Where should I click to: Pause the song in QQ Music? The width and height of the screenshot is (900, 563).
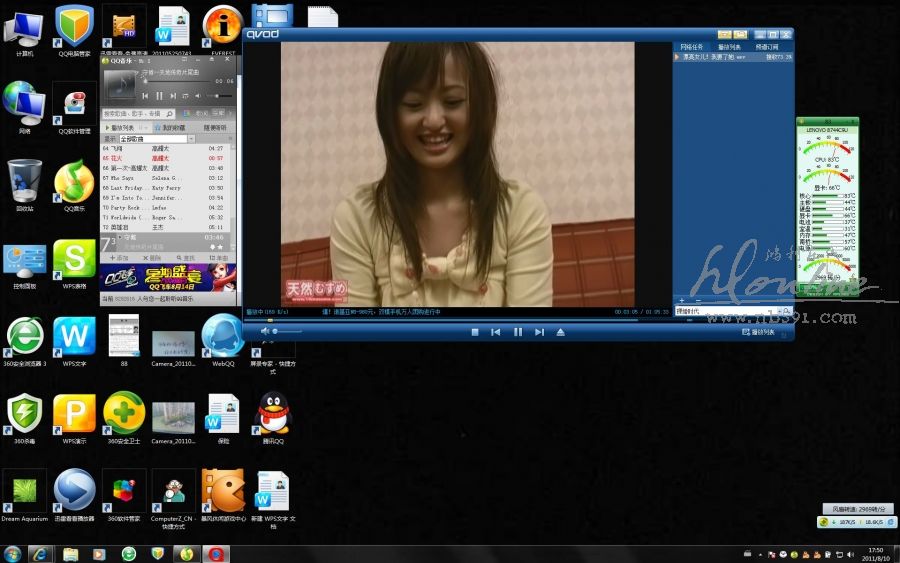[158, 96]
